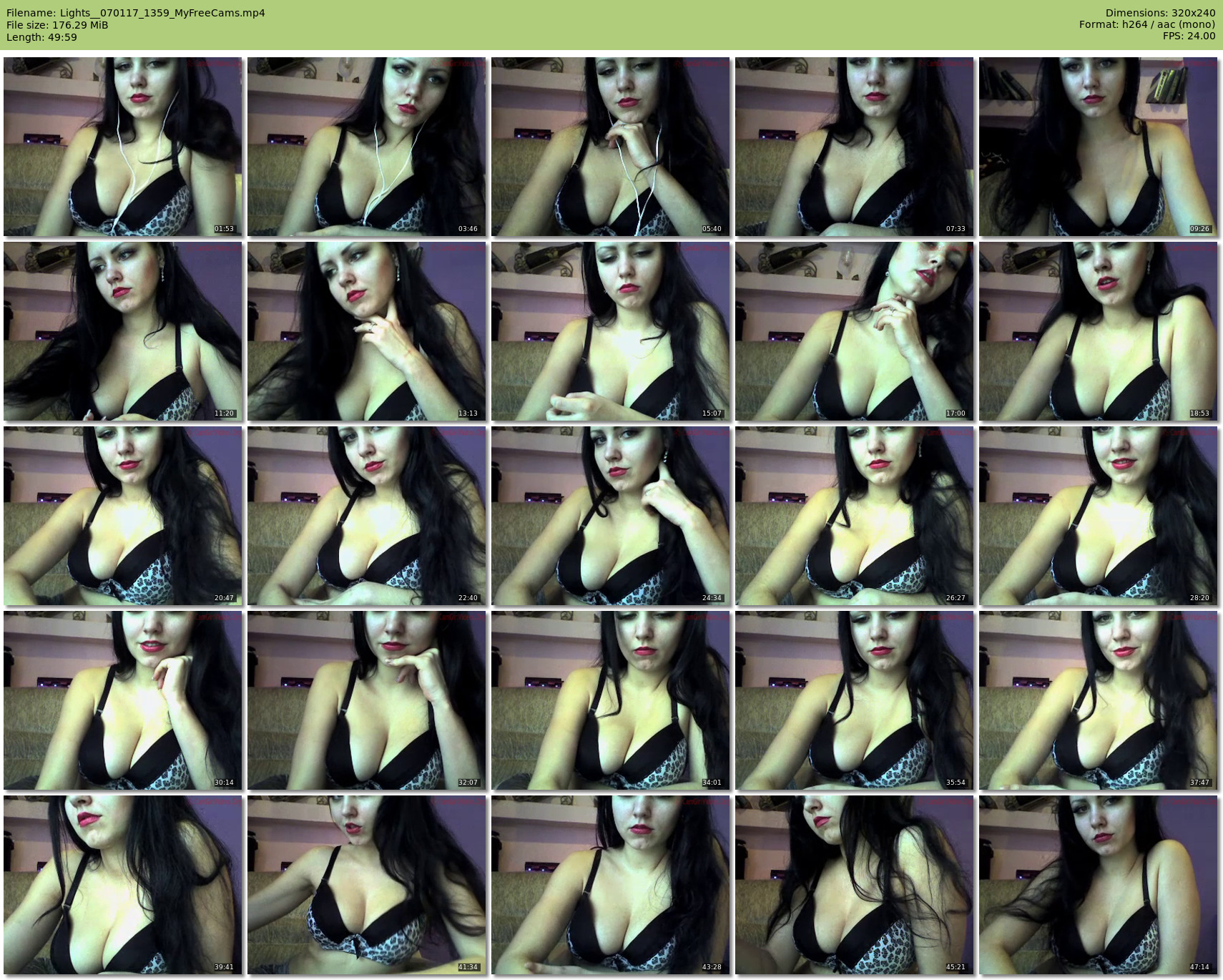The image size is (1223, 980).
Task: Click the thumbnail marked 39:41
Action: (122, 885)
